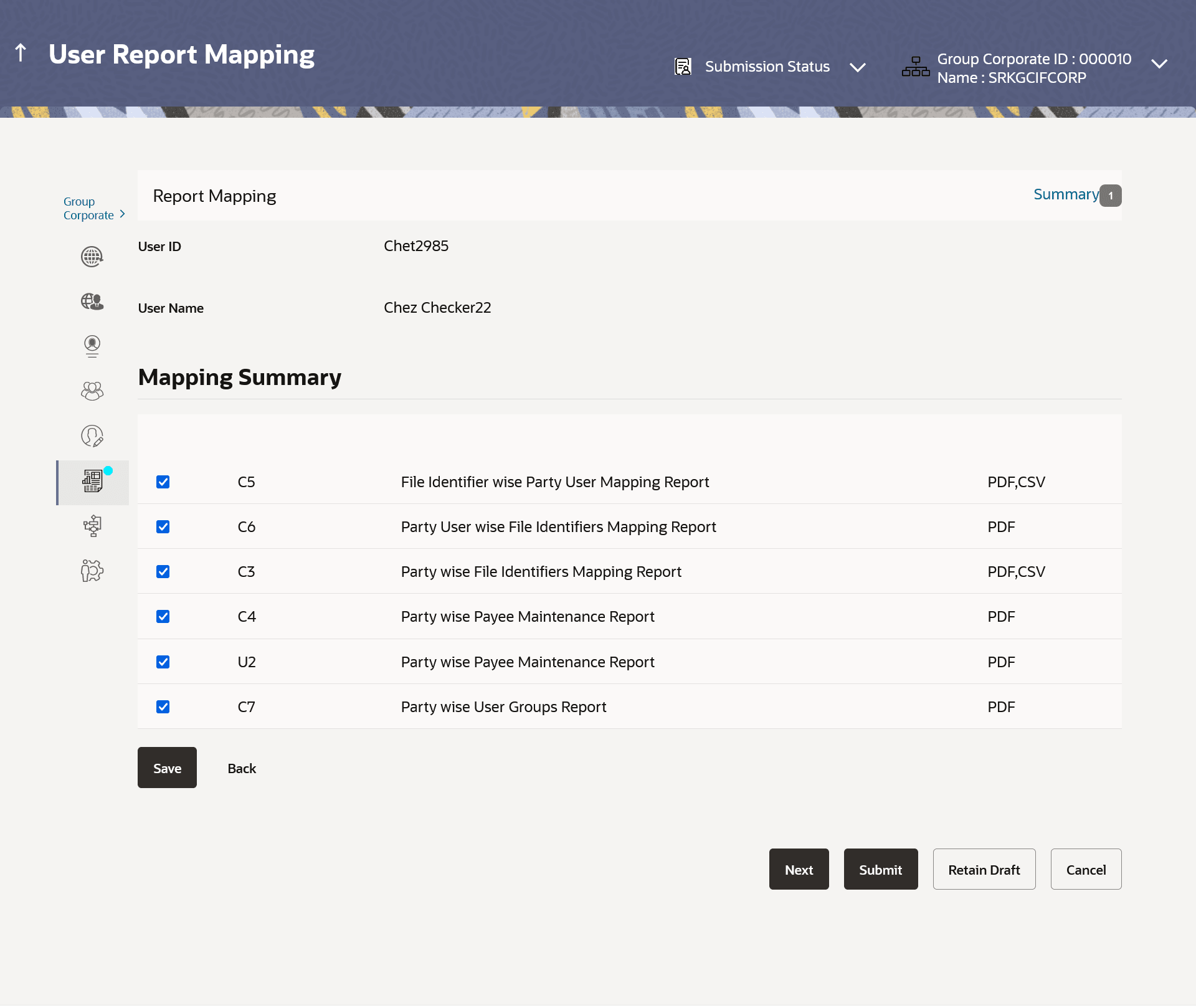Click the up arrow beside page title
Image resolution: width=1196 pixels, height=1008 pixels.
coord(21,54)
